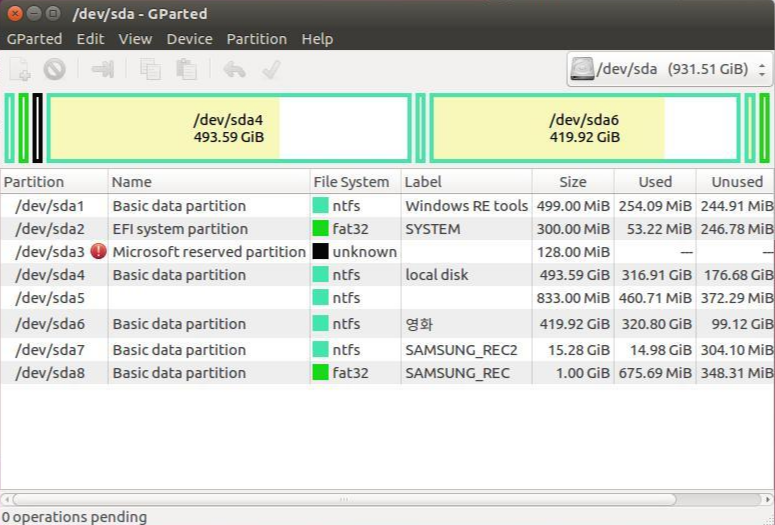Select the /dev/sda2 partition row
This screenshot has height=525, width=775.
coord(387,229)
